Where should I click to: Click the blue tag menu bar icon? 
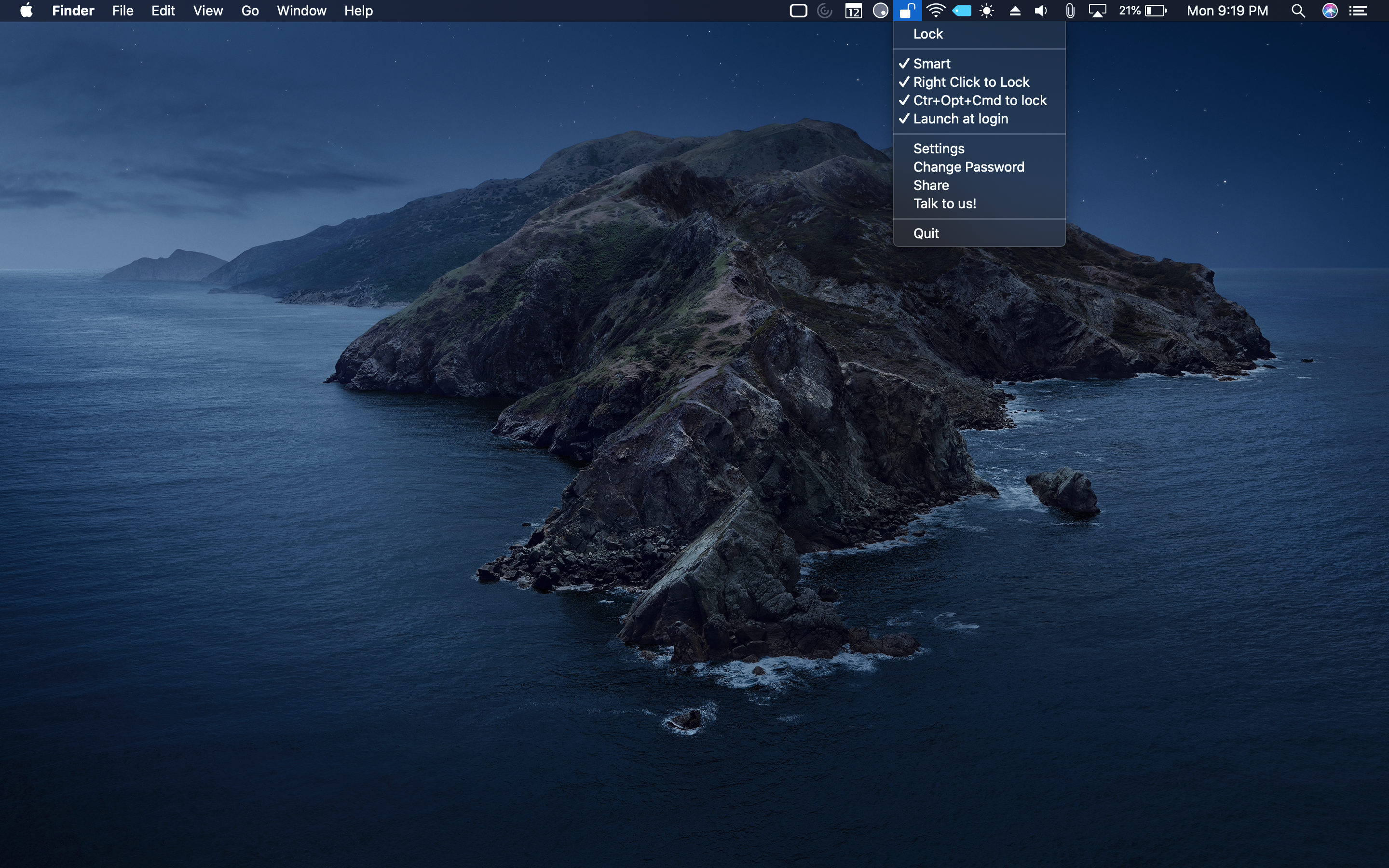(x=962, y=11)
